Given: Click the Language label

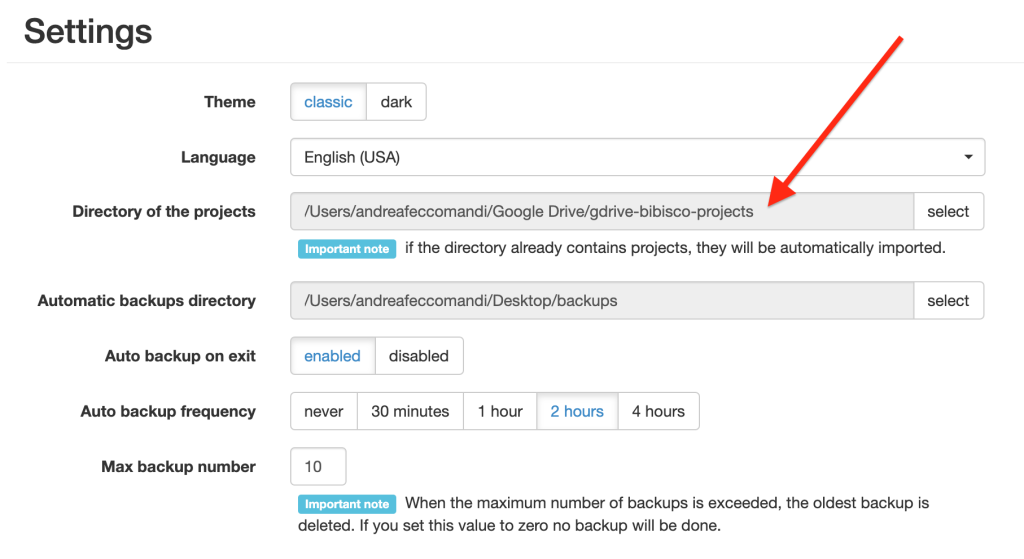Looking at the screenshot, I should point(218,157).
